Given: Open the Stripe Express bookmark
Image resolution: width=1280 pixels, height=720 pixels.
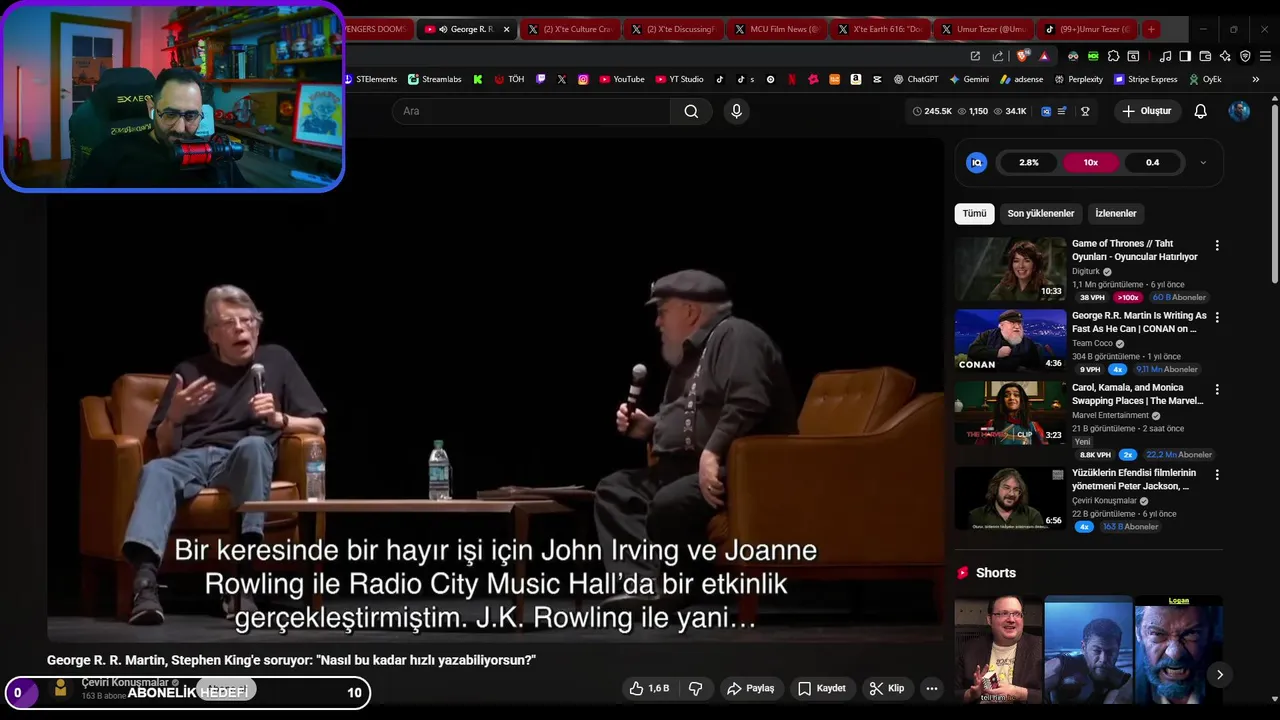Looking at the screenshot, I should pyautogui.click(x=1145, y=79).
